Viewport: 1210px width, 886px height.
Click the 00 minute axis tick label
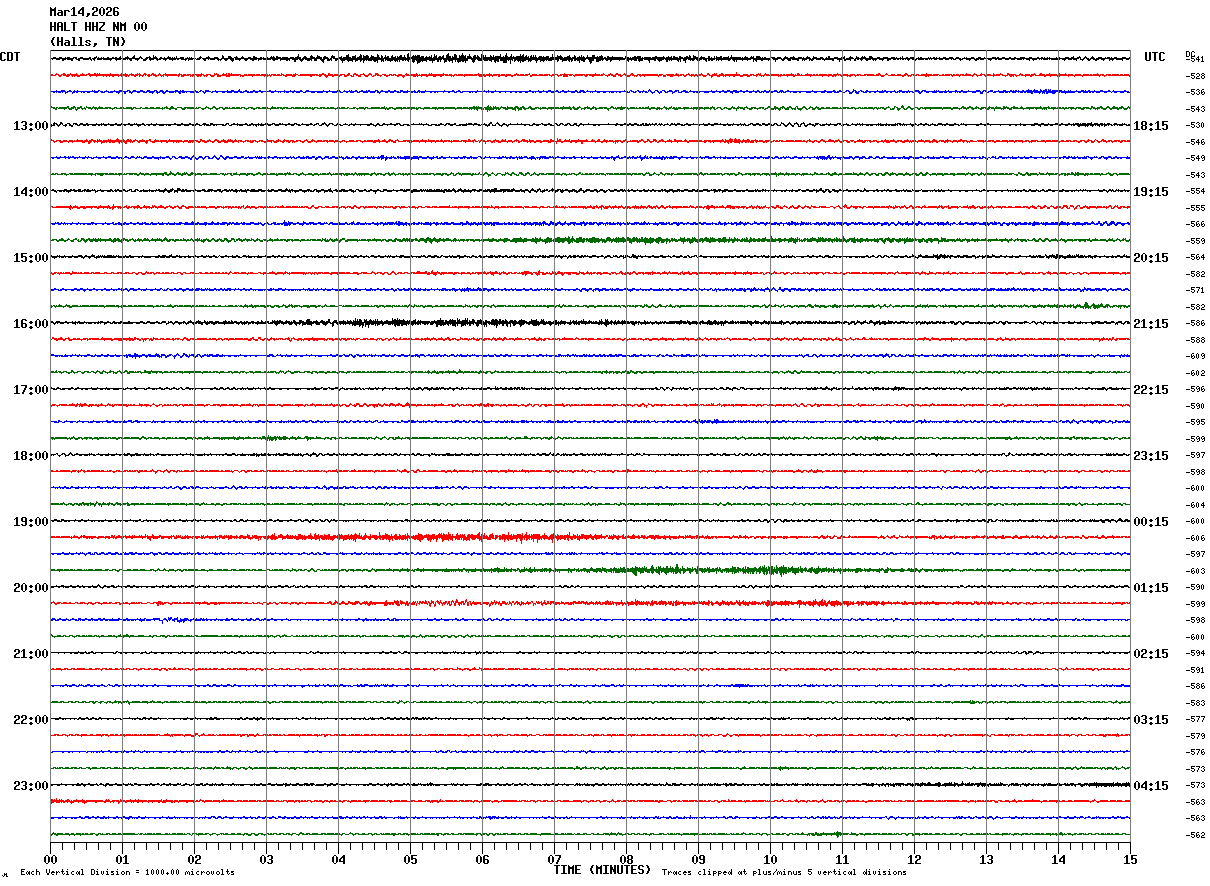click(x=50, y=859)
